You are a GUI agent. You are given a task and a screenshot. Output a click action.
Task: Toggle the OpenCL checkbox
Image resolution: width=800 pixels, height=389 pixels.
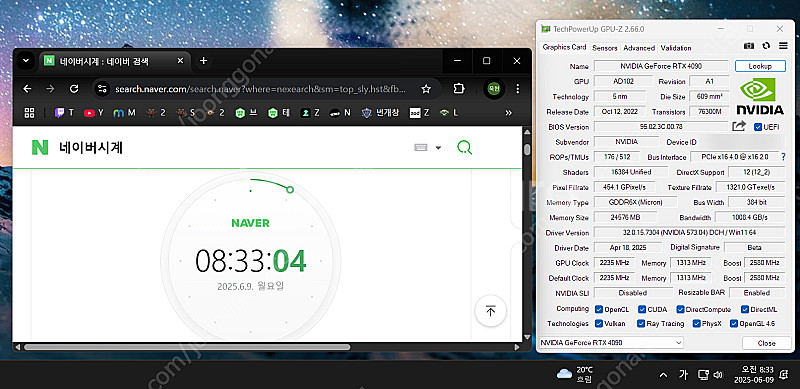click(x=599, y=309)
